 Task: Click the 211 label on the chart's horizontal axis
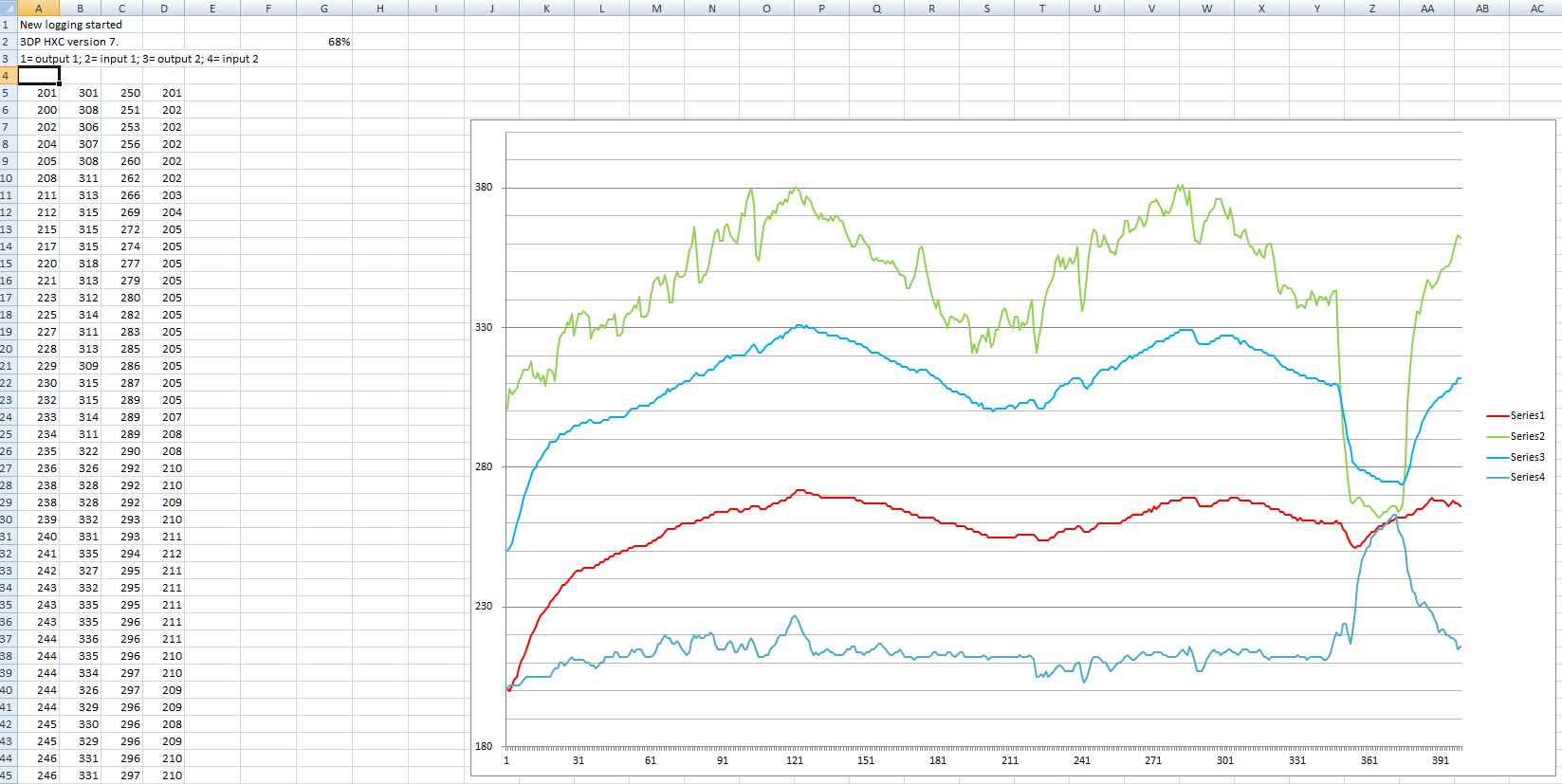point(1010,760)
